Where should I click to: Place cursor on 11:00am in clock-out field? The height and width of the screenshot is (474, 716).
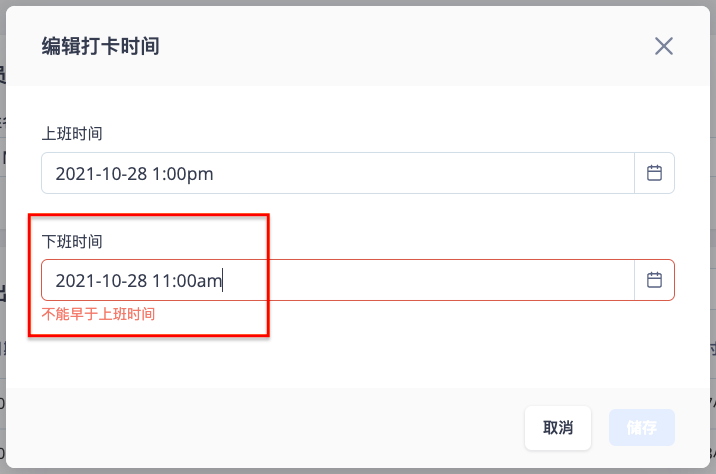(187, 281)
